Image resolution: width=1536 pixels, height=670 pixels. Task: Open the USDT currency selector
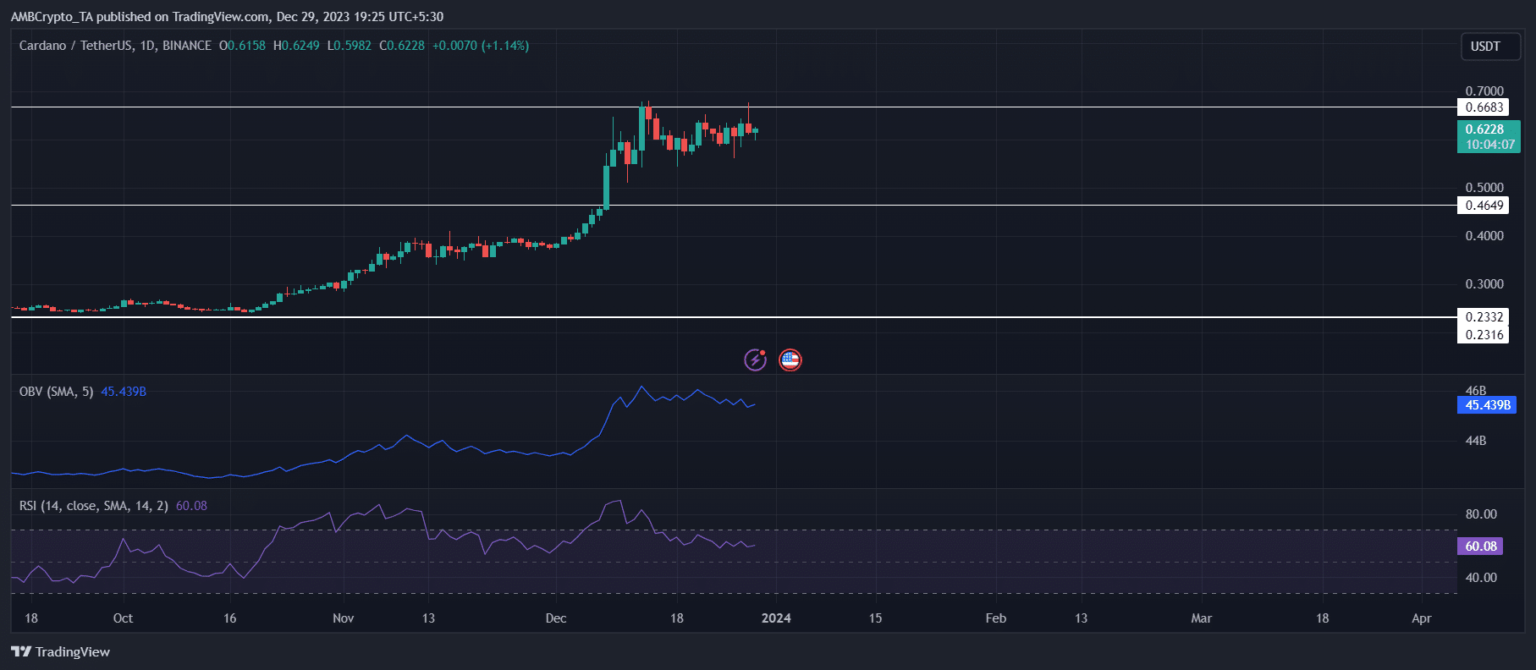(1484, 46)
